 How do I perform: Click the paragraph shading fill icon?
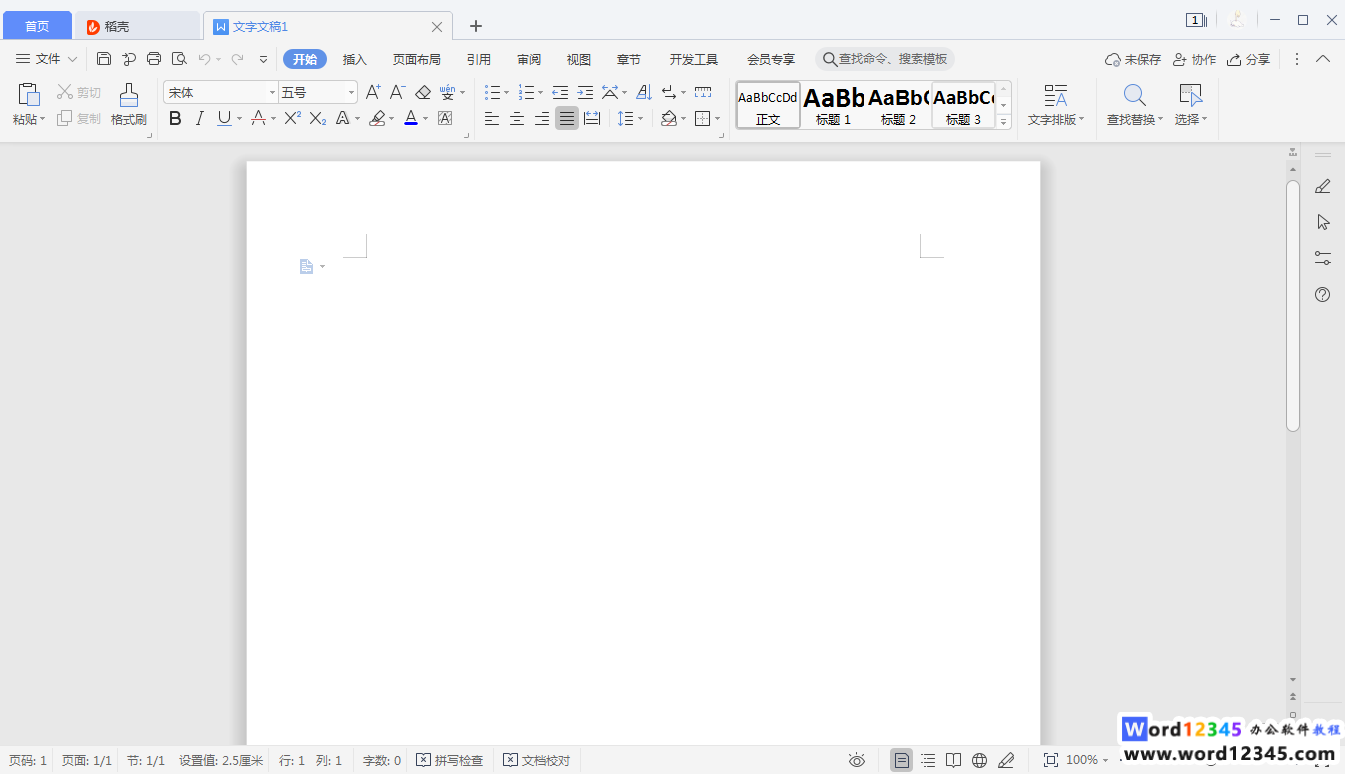(x=669, y=119)
